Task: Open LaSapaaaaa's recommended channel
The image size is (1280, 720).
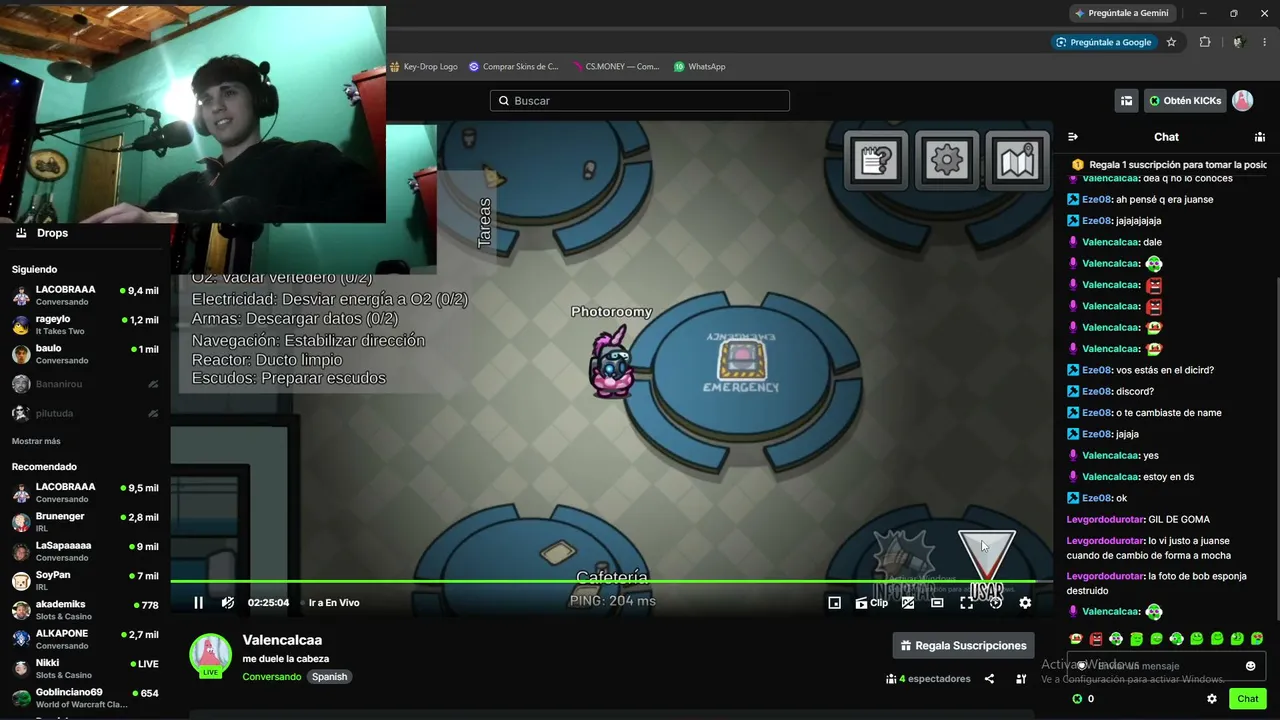Action: 85,551
